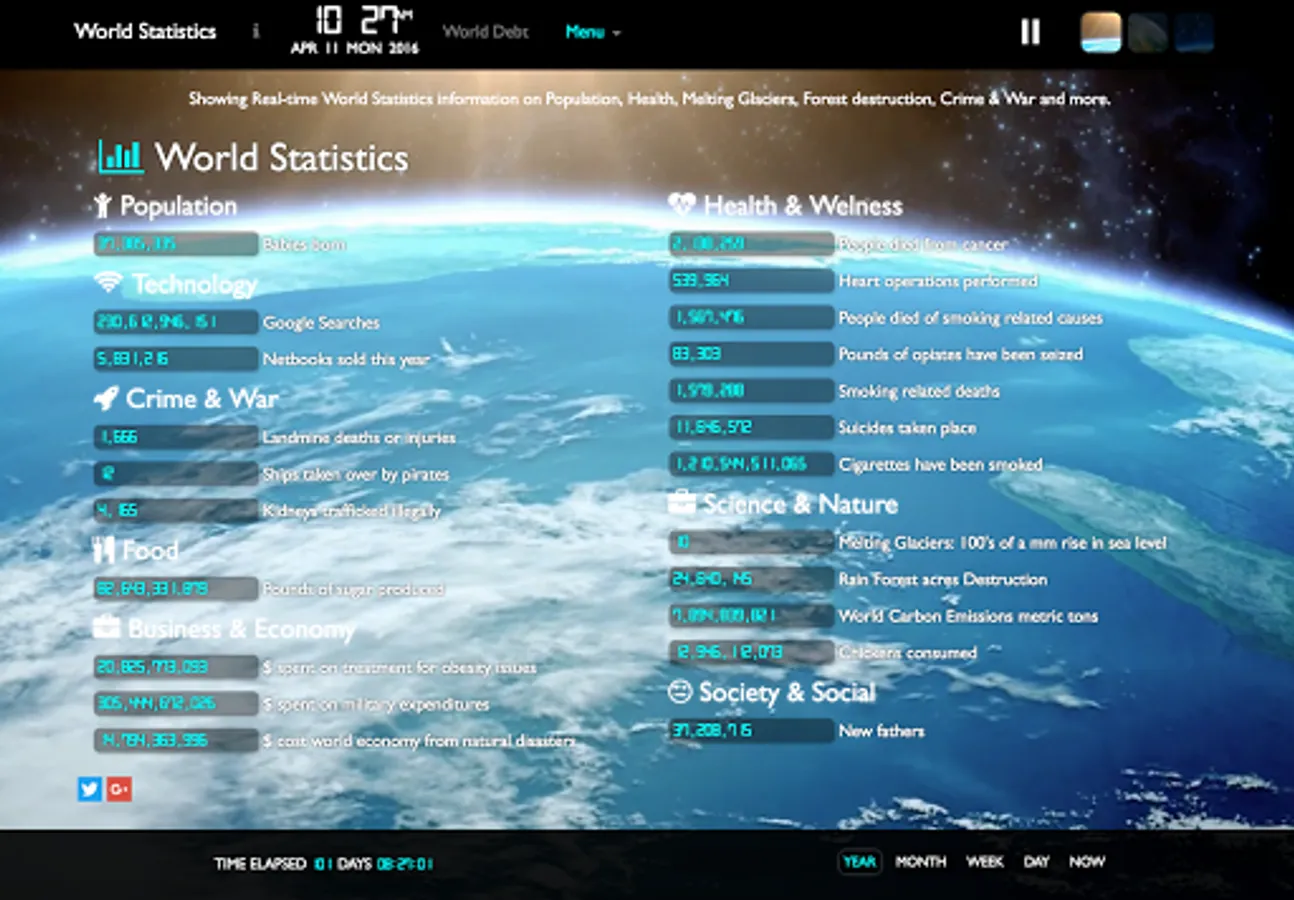1294x900 pixels.
Task: Click the Babies born counter
Action: 176,244
